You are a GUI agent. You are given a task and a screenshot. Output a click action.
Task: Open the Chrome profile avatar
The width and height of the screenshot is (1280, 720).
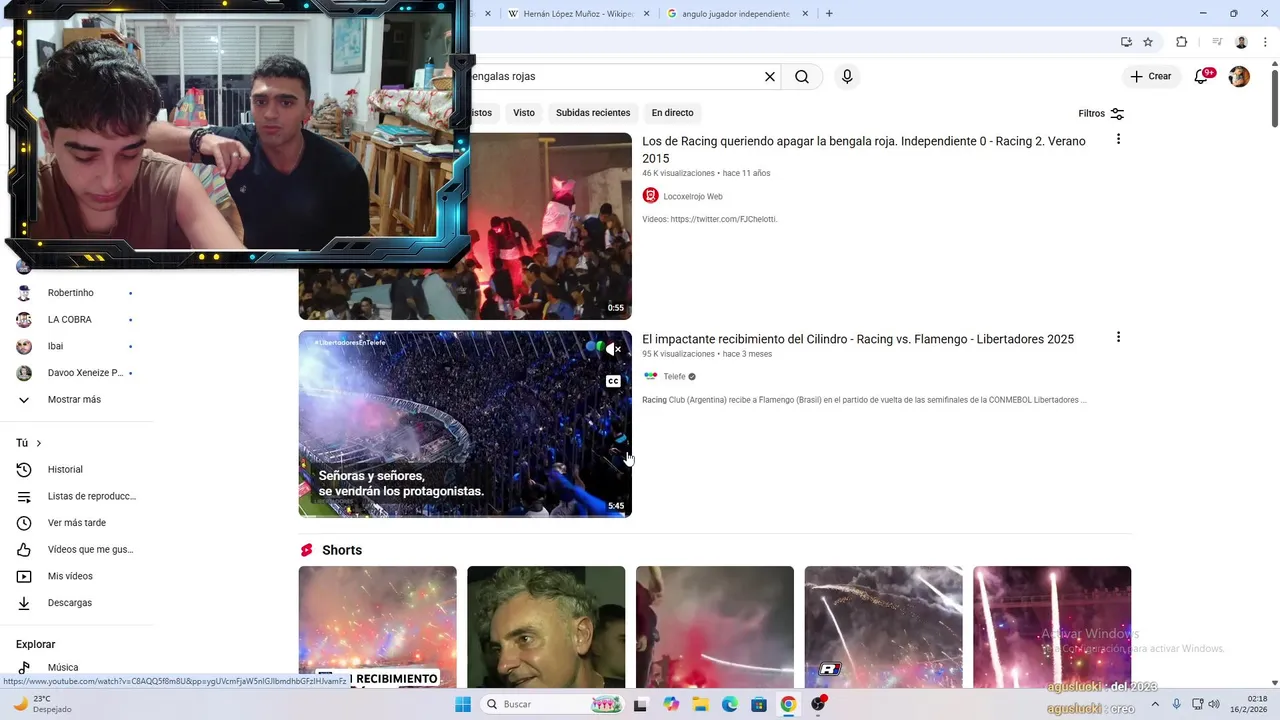[1241, 42]
